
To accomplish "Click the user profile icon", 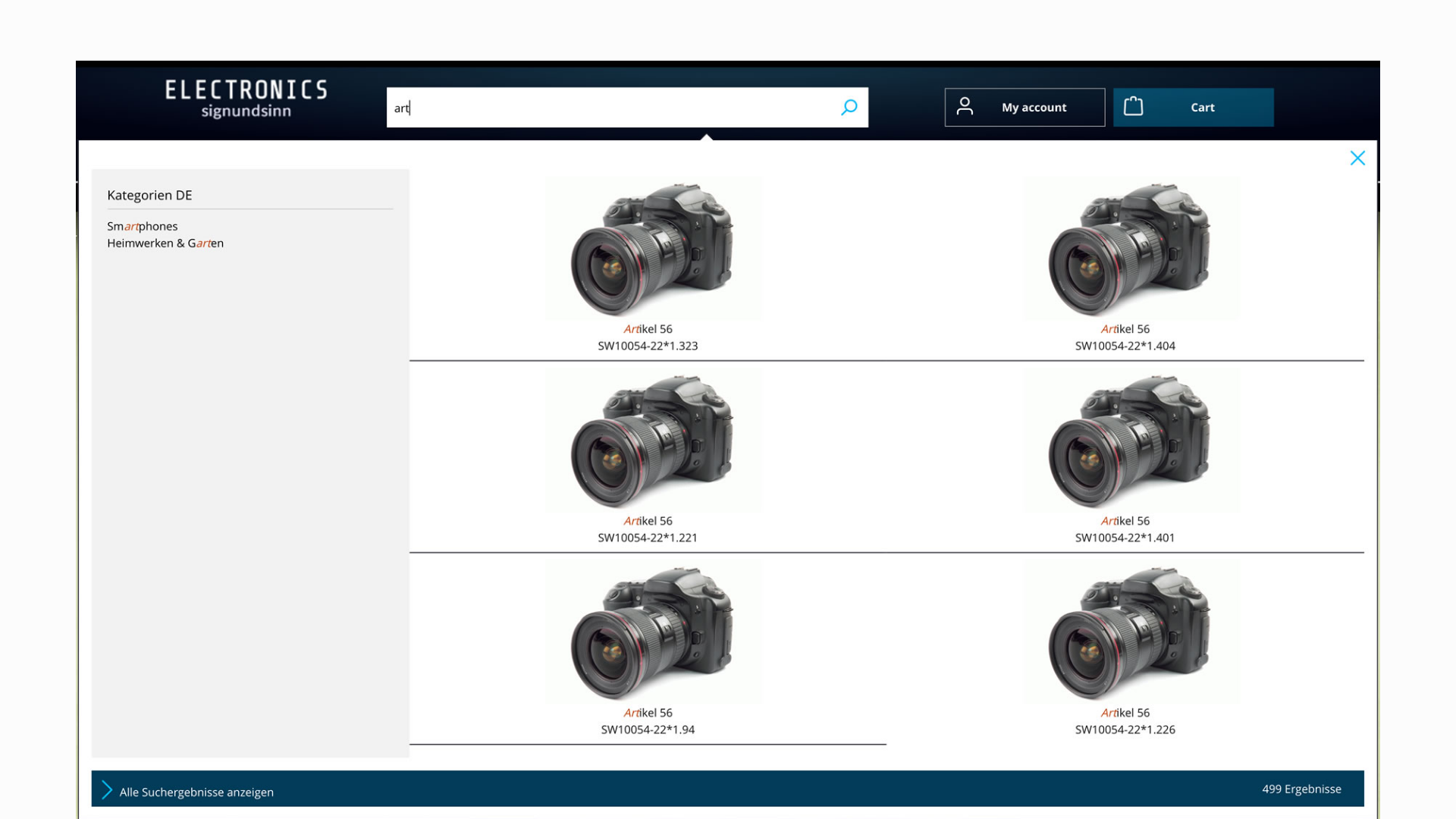I will coord(965,106).
